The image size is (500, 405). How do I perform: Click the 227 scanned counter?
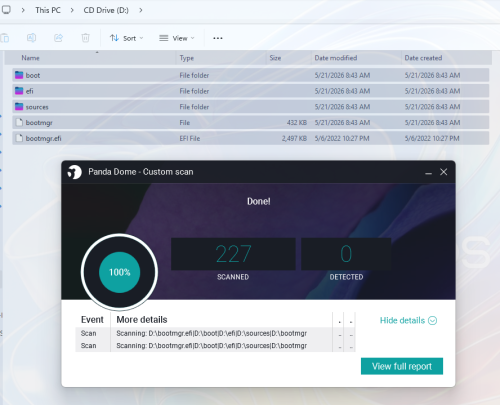(233, 254)
